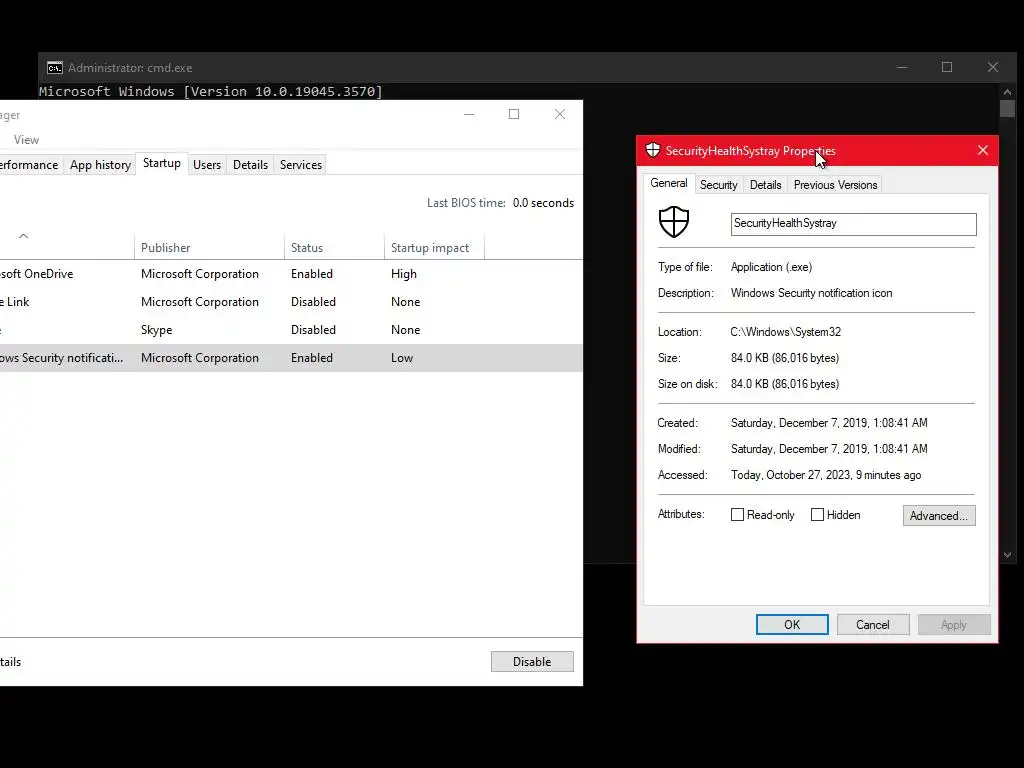Click the Type of file value Application (.exe)
Image resolution: width=1024 pixels, height=768 pixels.
[x=771, y=266]
